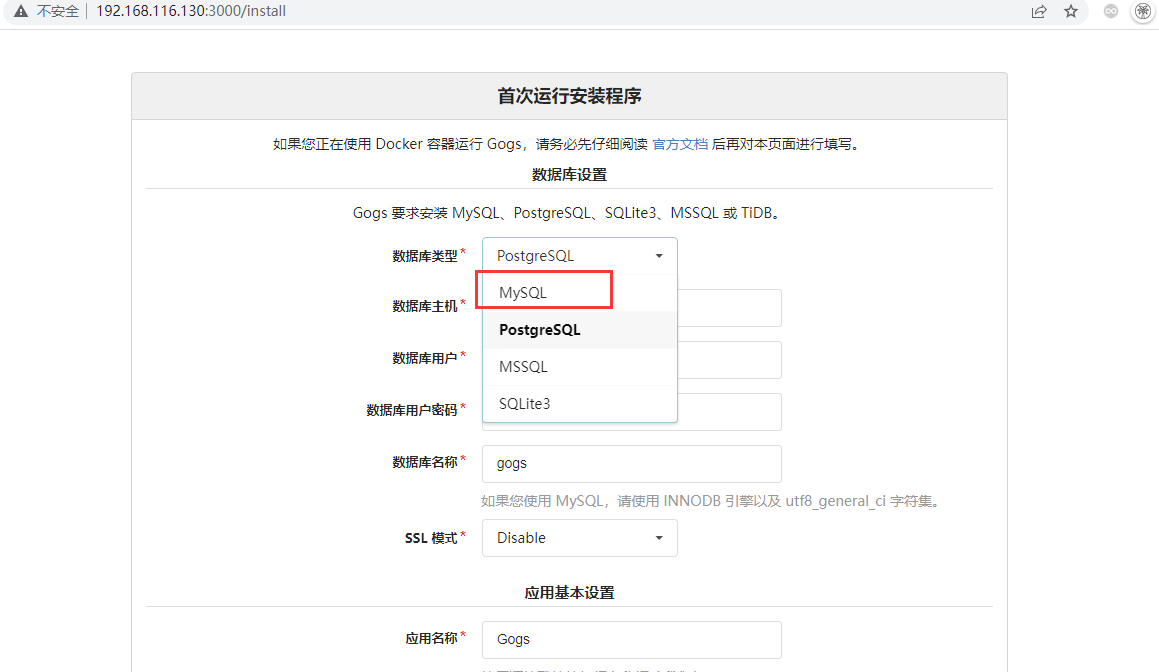Open the round profile avatar icon
This screenshot has height=672, width=1159.
[x=1143, y=11]
